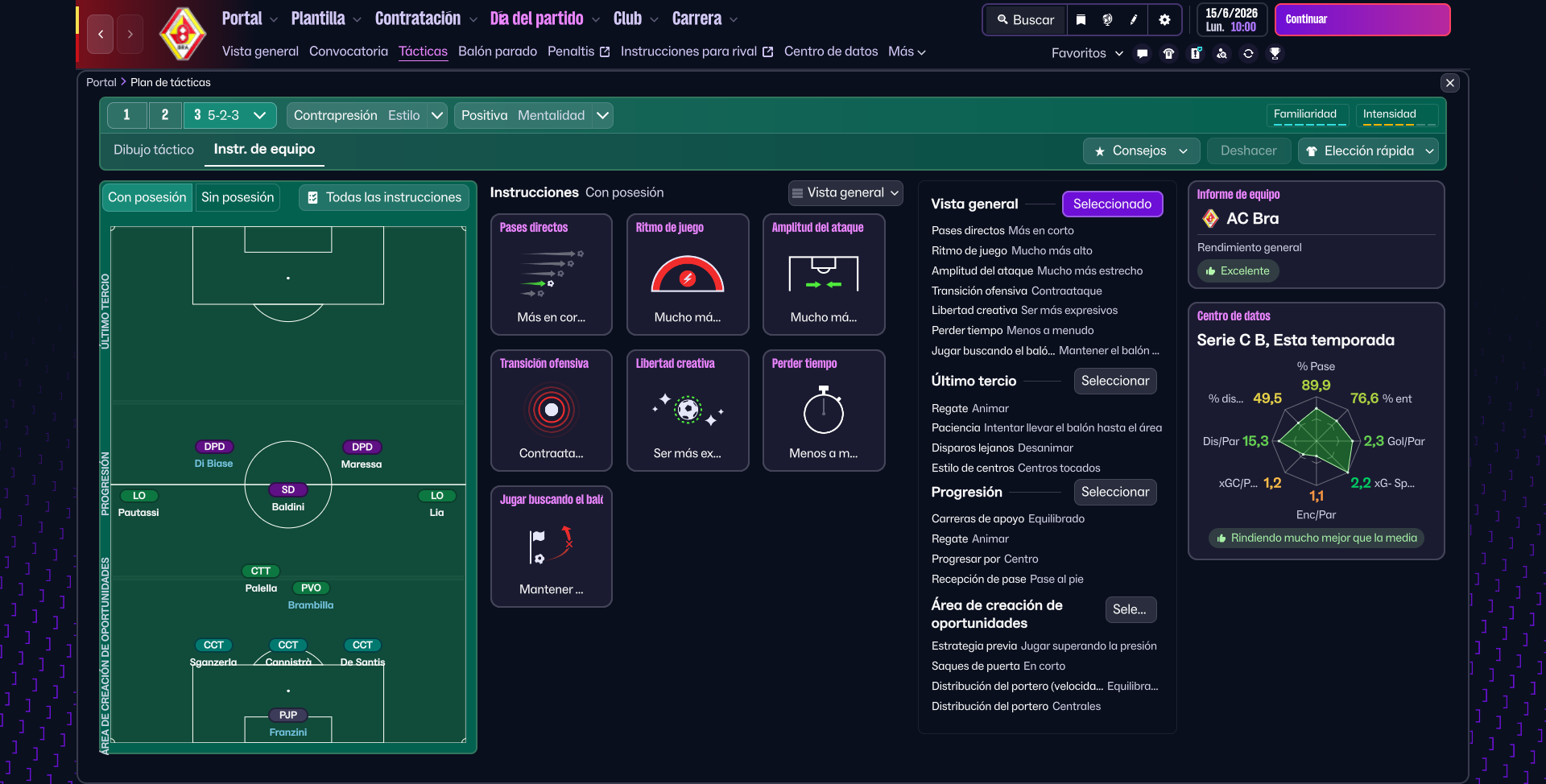This screenshot has height=784, width=1546.
Task: Click the speech bubble messages icon
Action: 1142,53
